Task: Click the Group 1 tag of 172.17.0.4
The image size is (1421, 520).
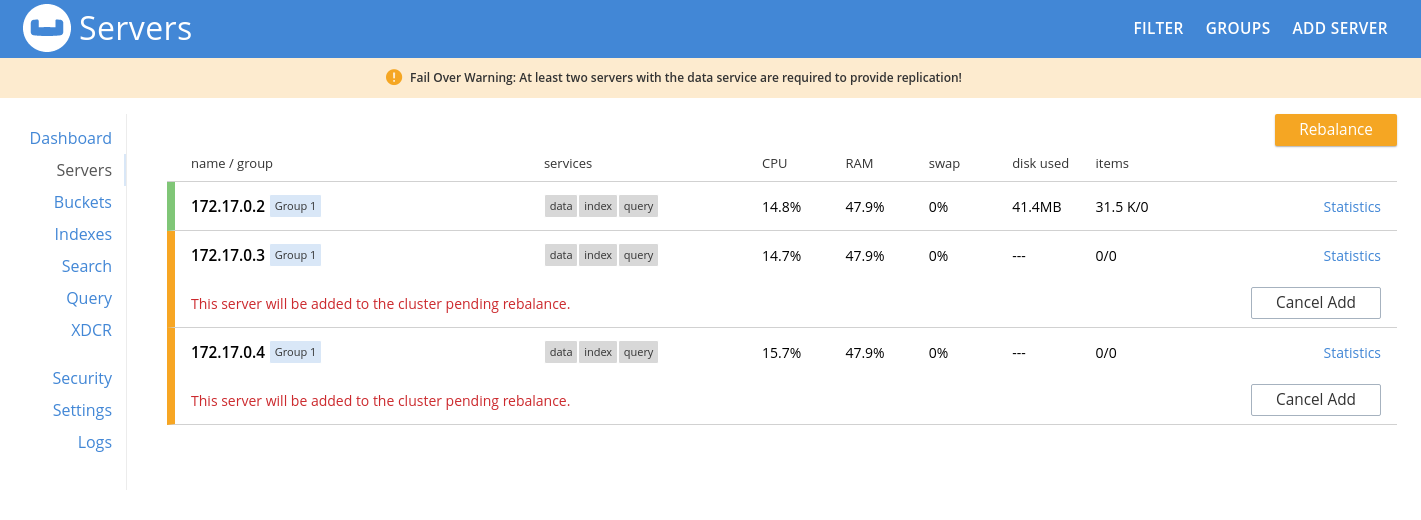Action: coord(295,352)
